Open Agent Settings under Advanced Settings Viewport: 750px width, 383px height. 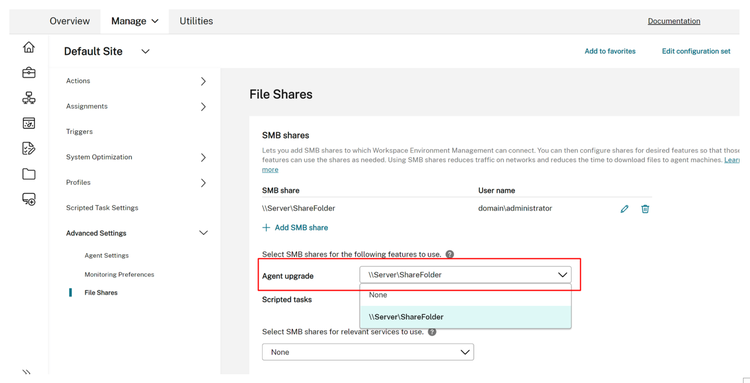tap(107, 256)
